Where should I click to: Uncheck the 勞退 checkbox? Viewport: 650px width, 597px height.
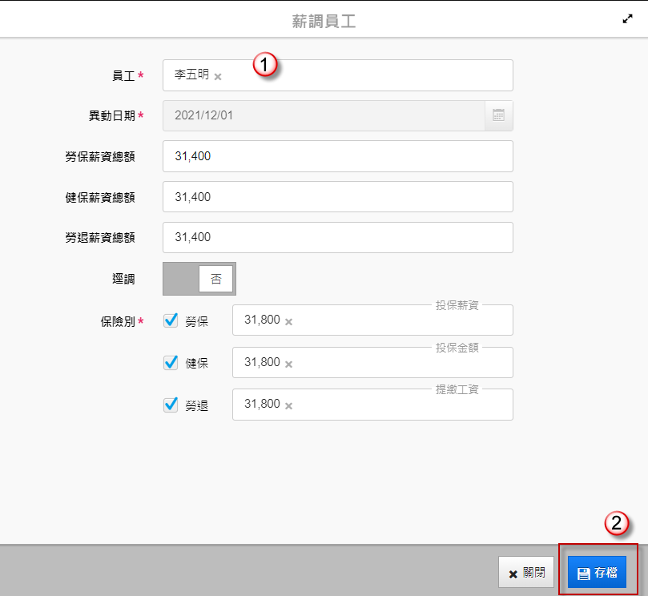click(x=170, y=404)
